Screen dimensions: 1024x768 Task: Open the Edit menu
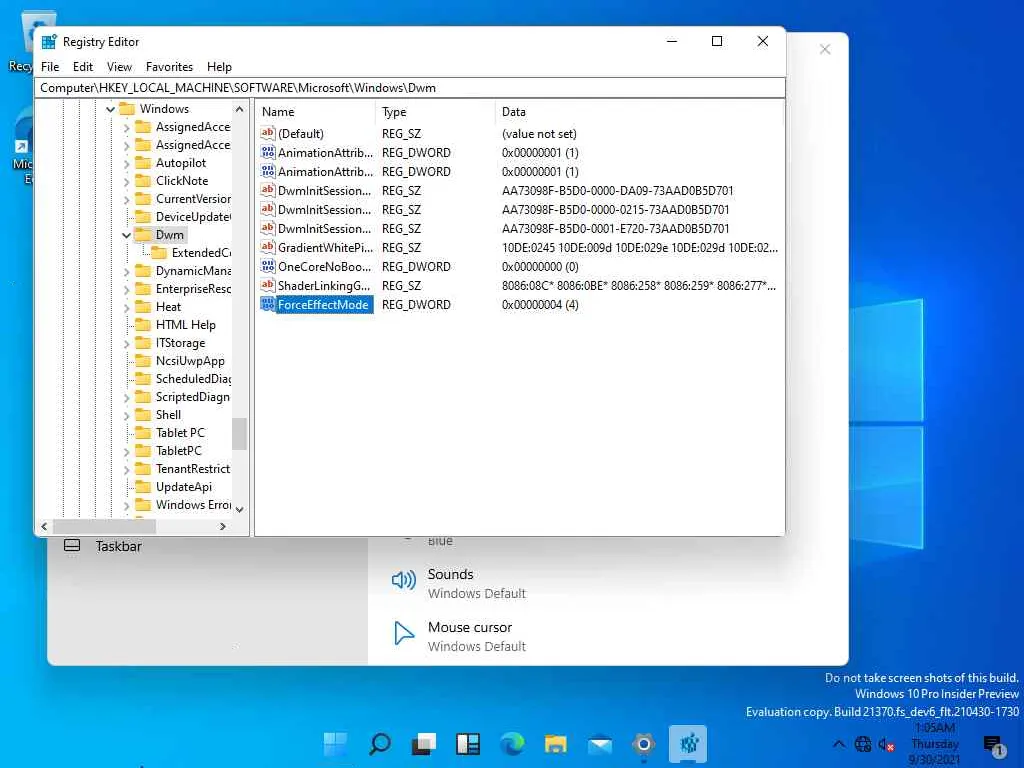83,67
